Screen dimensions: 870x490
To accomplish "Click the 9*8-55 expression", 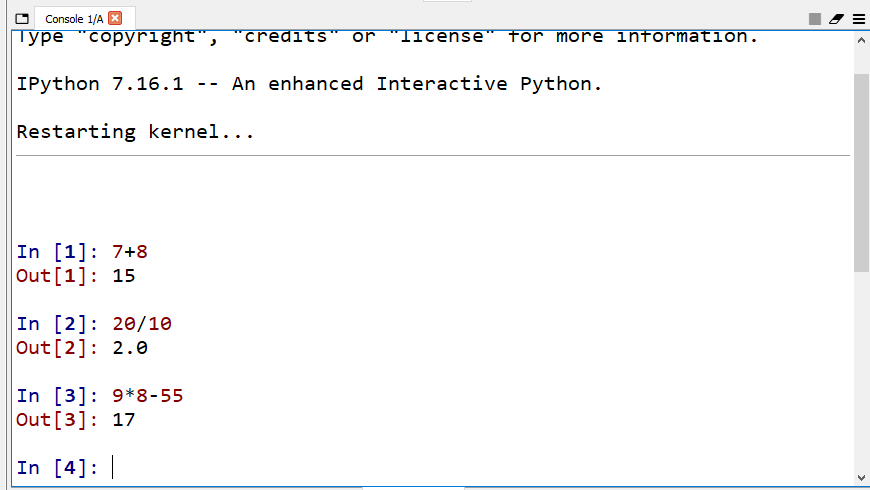I will coord(148,396).
